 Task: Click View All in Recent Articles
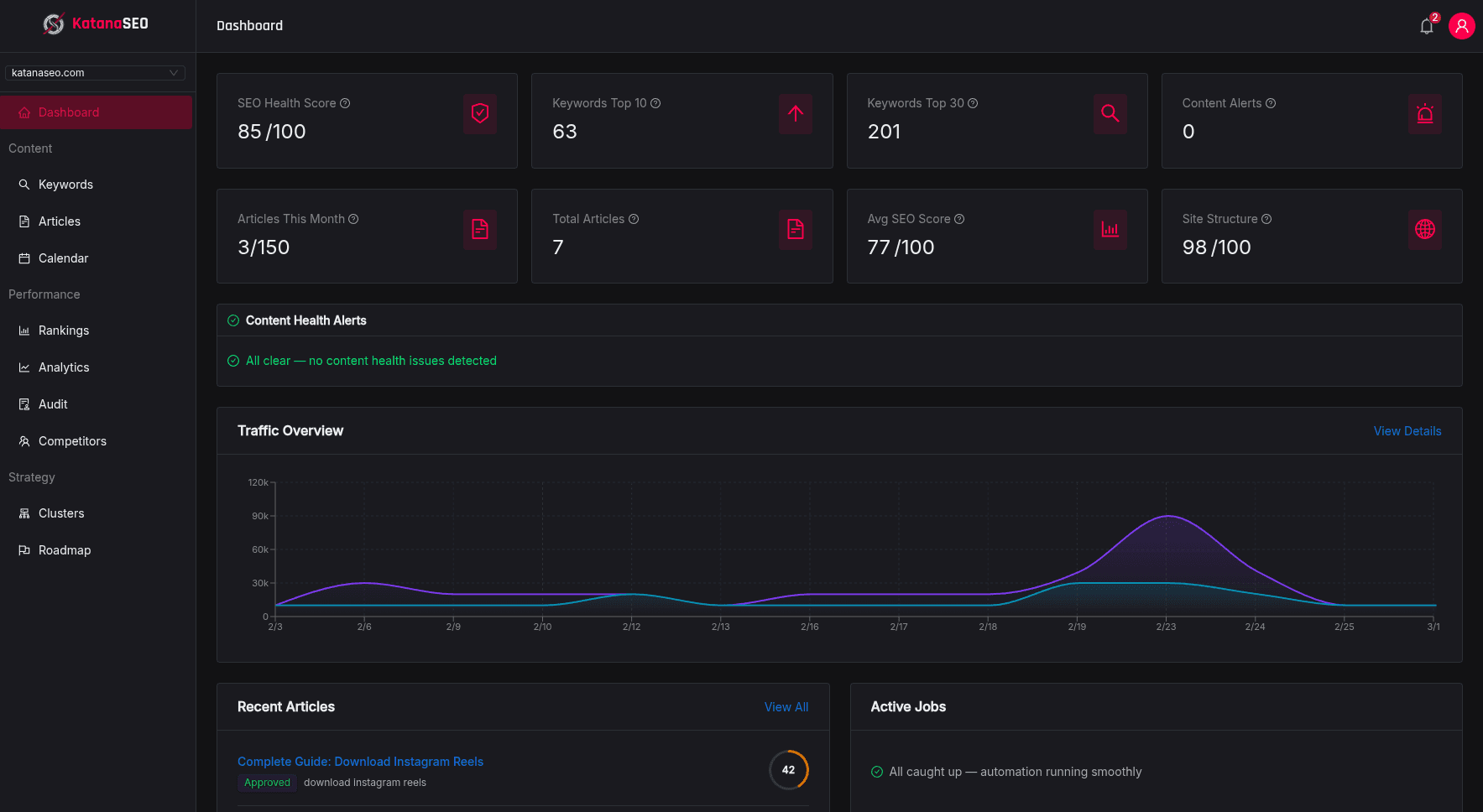(786, 706)
